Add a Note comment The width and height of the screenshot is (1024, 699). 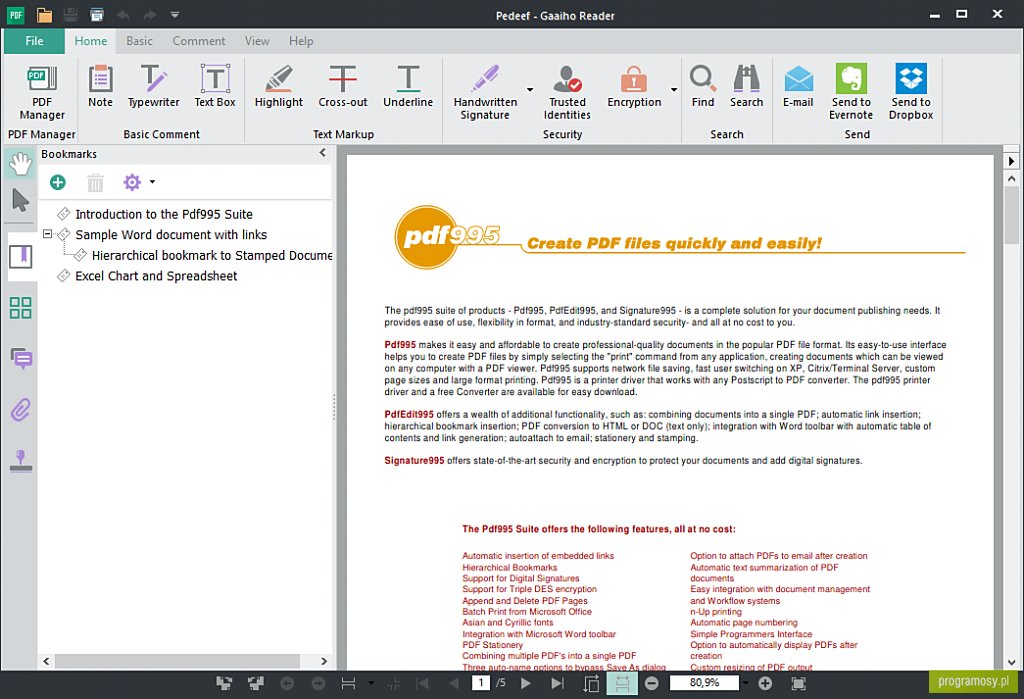point(100,86)
